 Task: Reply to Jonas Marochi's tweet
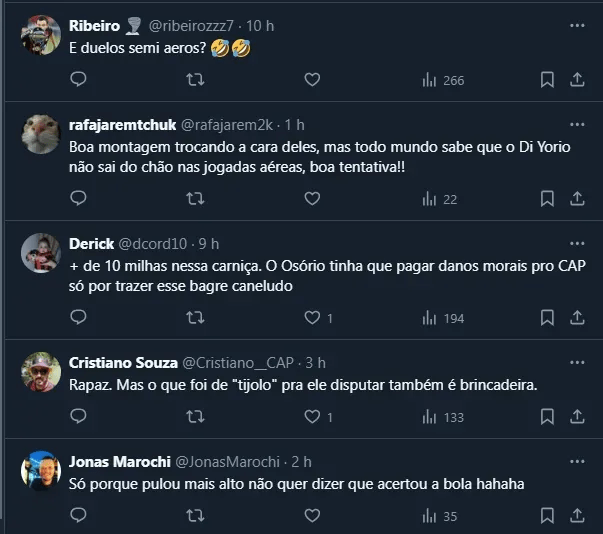(79, 516)
